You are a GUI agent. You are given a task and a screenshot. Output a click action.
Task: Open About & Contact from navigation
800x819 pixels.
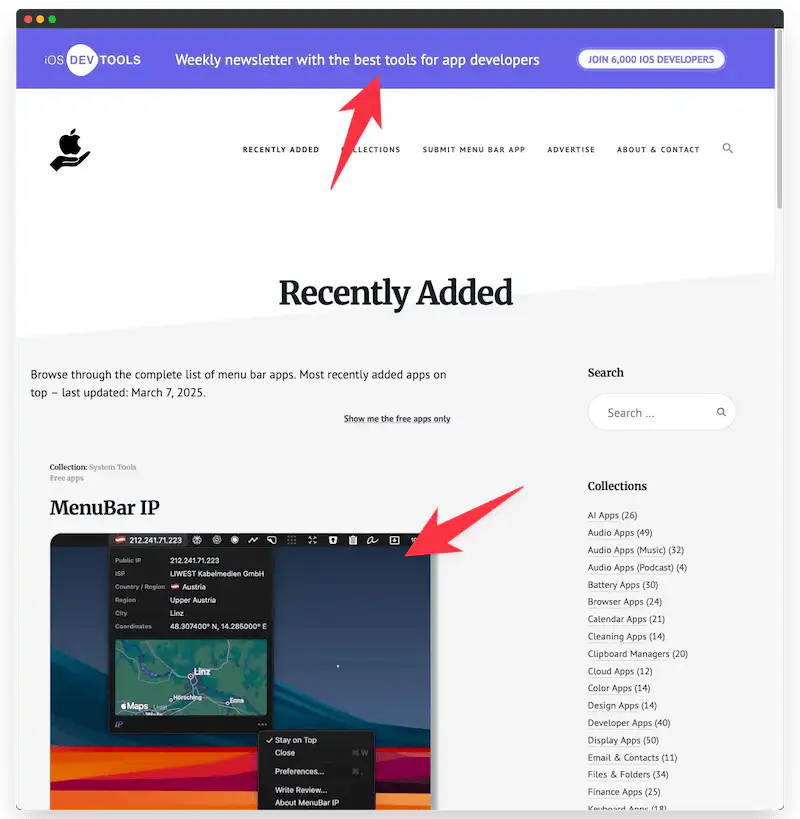658,149
